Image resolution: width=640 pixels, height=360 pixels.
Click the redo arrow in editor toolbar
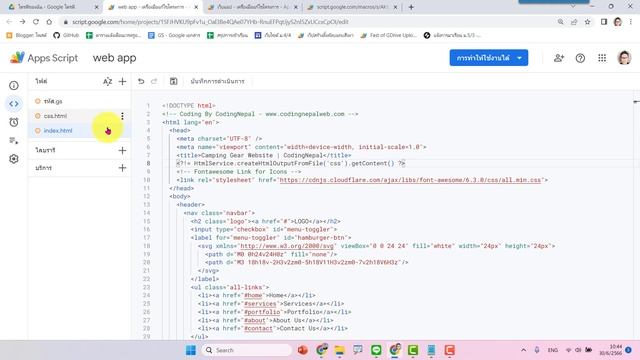[x=154, y=81]
